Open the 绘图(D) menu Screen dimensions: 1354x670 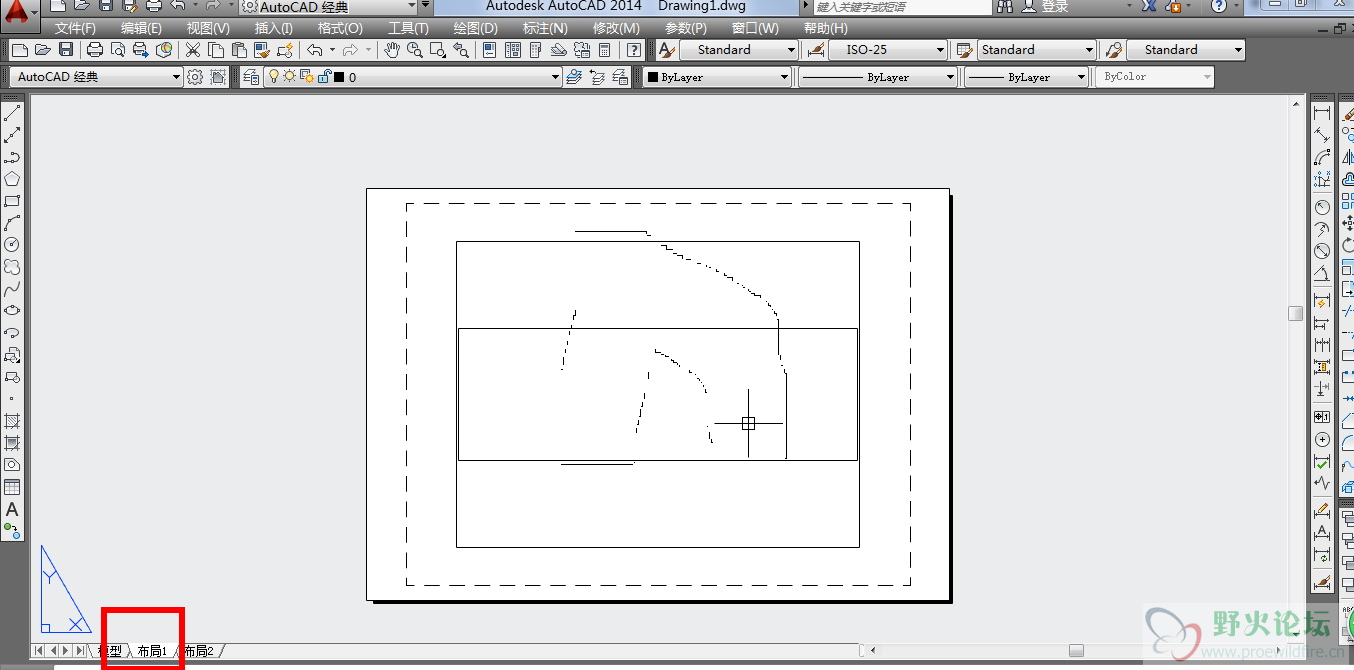click(x=475, y=28)
